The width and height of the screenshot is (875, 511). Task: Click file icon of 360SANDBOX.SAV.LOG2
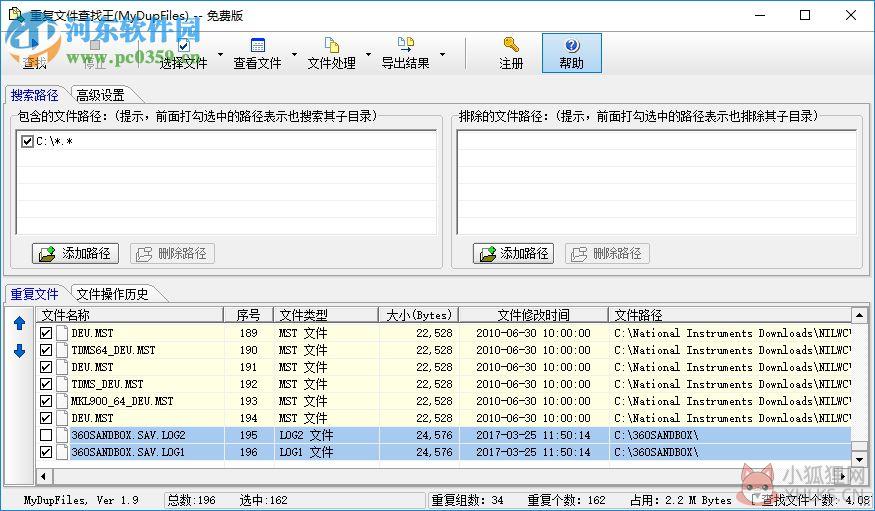coord(62,435)
